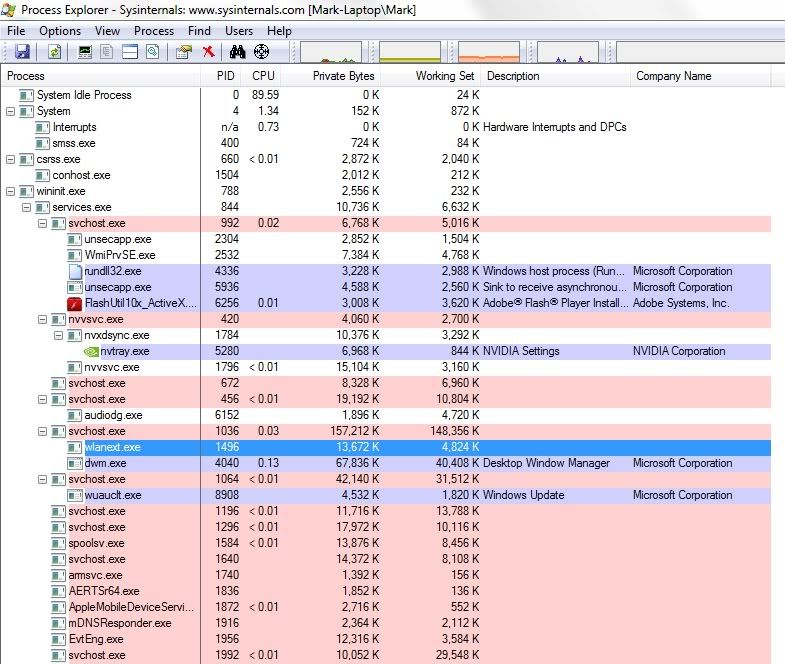Click the Save toolbar icon
The width and height of the screenshot is (785, 664).
pos(23,52)
